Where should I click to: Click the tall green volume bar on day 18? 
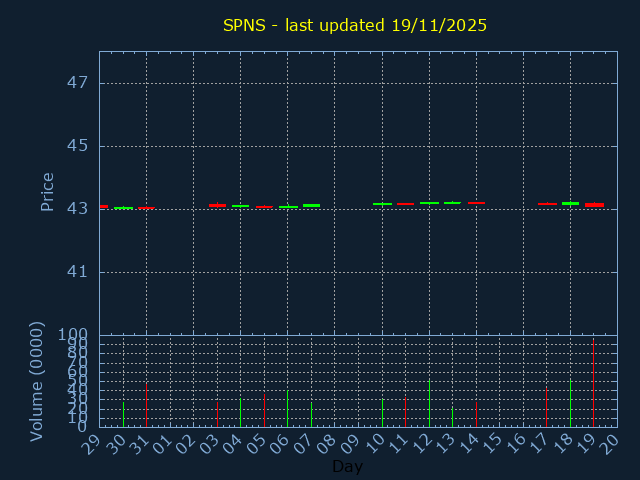[x=570, y=402]
